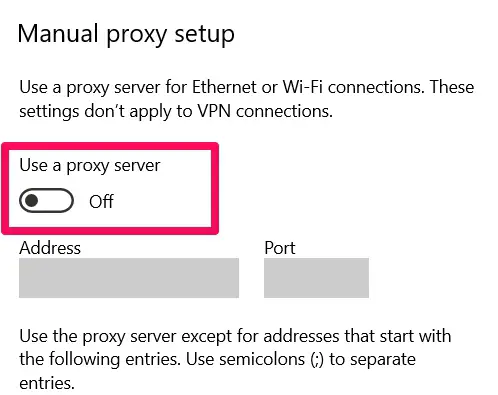Click the Address field label
This screenshot has width=498, height=395.
50,248
